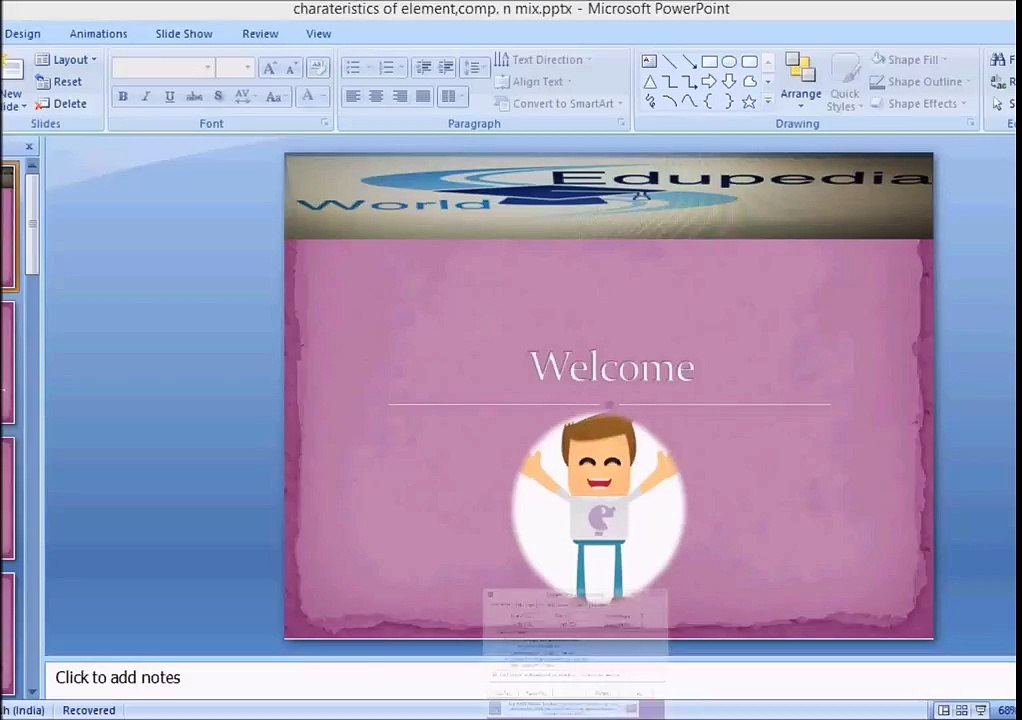Select the Text Box shape
The height and width of the screenshot is (720, 1022).
pyautogui.click(x=649, y=62)
